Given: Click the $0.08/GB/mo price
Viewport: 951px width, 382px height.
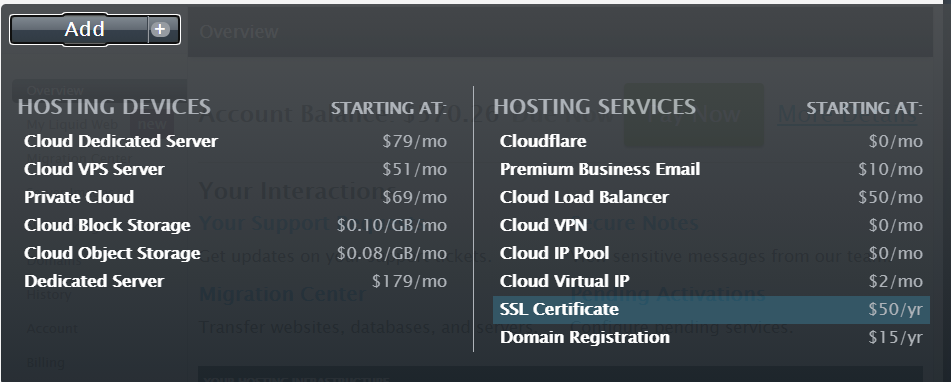Looking at the screenshot, I should pos(392,253).
